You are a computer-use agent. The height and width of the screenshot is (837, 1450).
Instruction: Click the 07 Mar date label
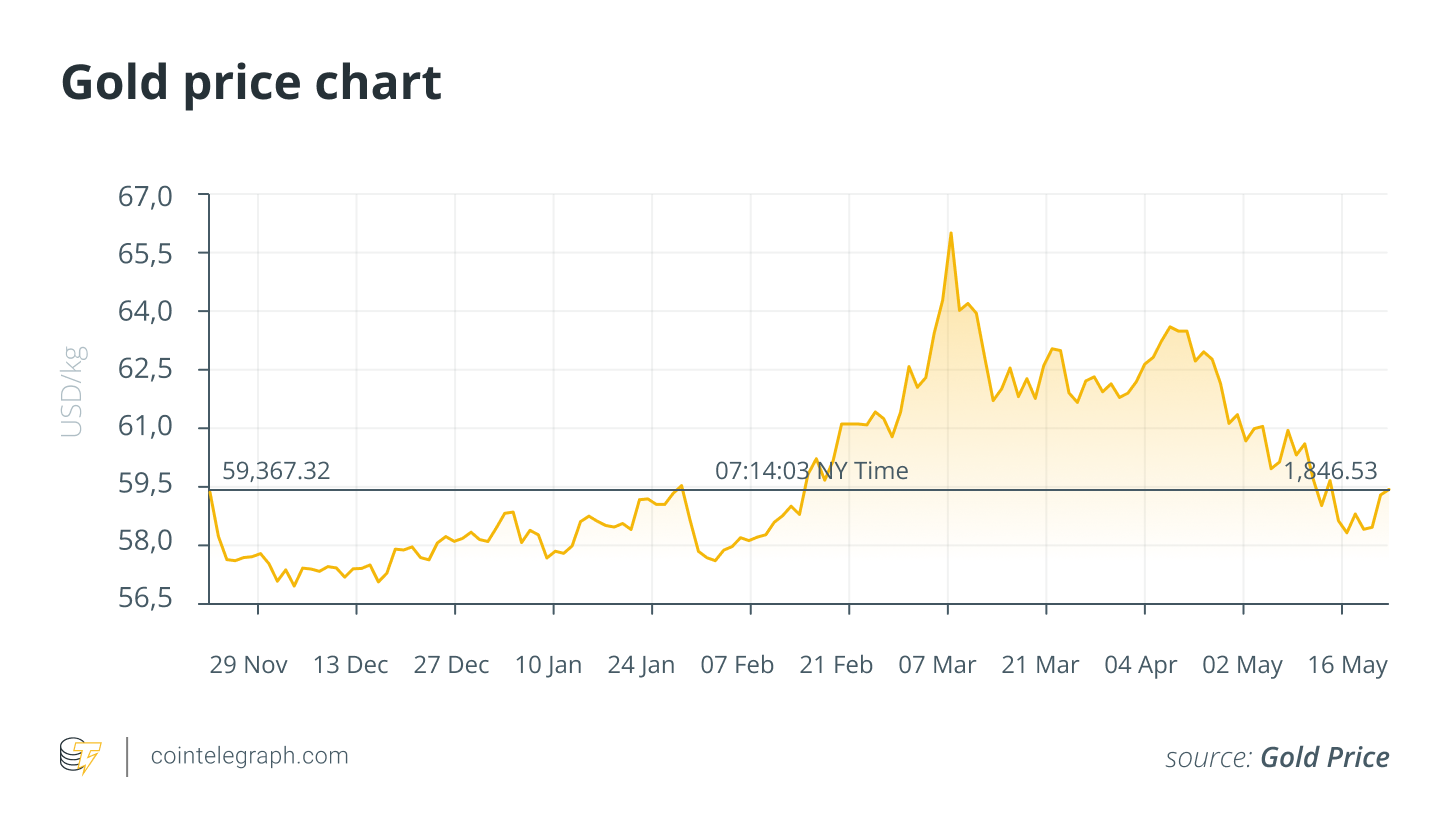[x=937, y=665]
